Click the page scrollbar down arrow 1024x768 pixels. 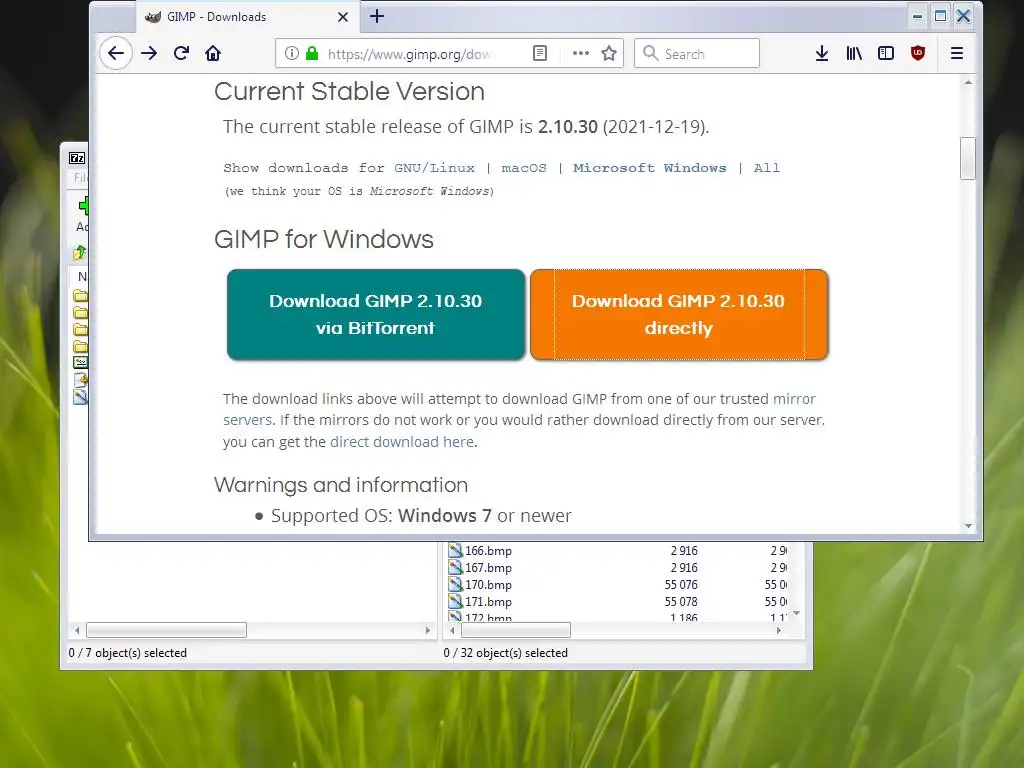click(968, 526)
